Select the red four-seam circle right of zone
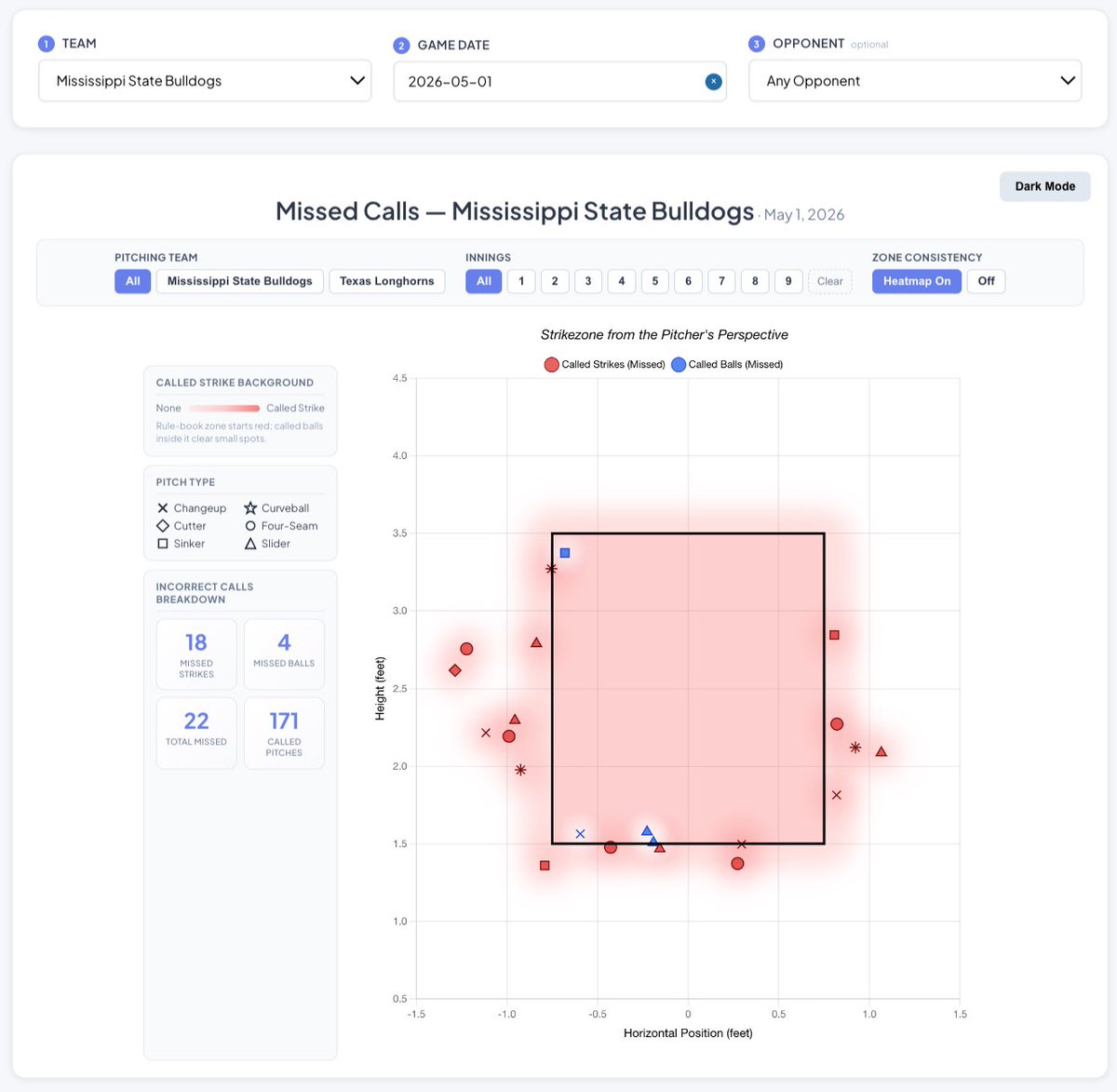The height and width of the screenshot is (1092, 1117). tap(837, 724)
